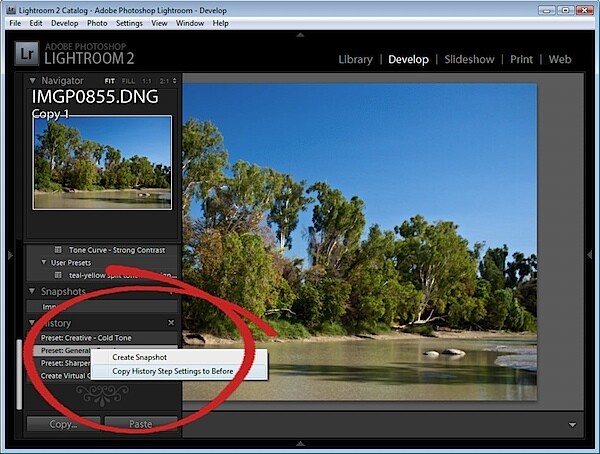Click the Paste button
The width and height of the screenshot is (600, 454).
(141, 424)
